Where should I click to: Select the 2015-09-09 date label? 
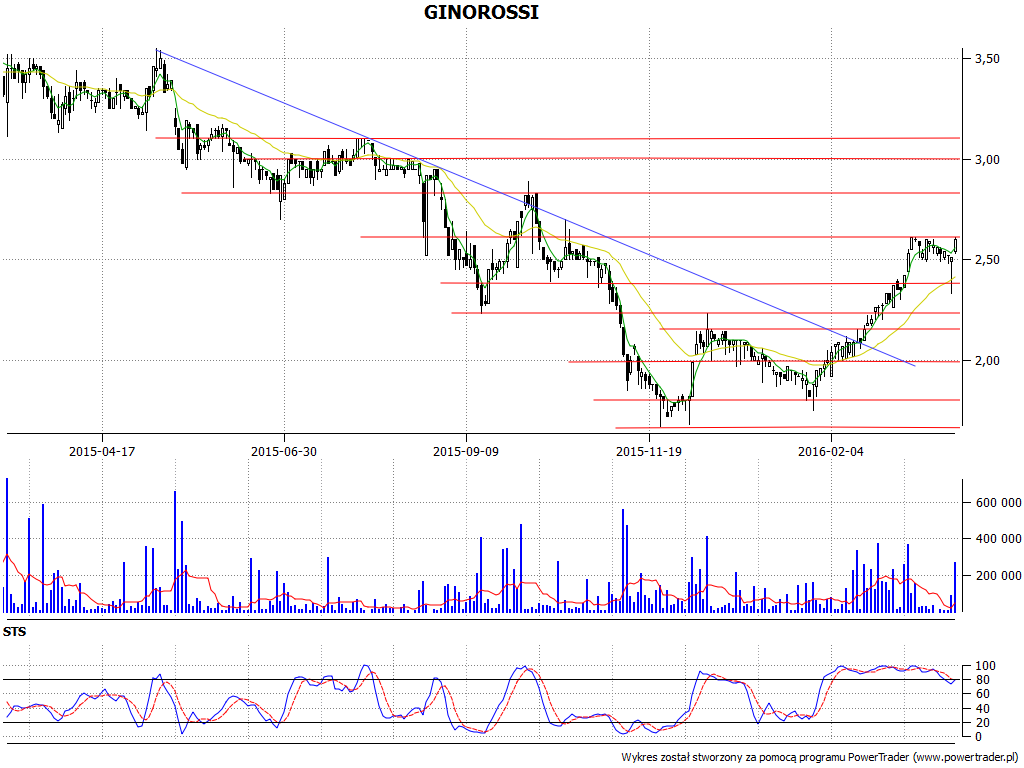(x=466, y=451)
